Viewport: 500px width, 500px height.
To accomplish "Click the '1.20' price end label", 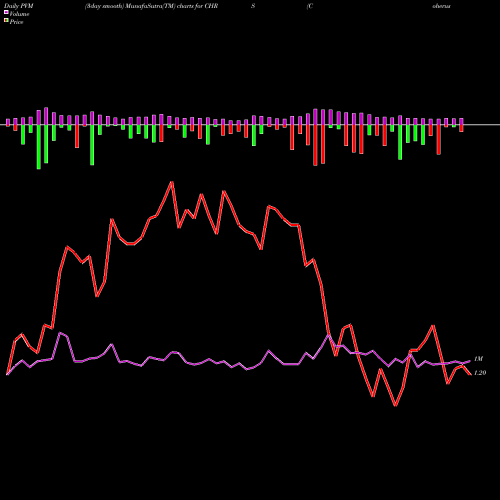I will (480, 373).
